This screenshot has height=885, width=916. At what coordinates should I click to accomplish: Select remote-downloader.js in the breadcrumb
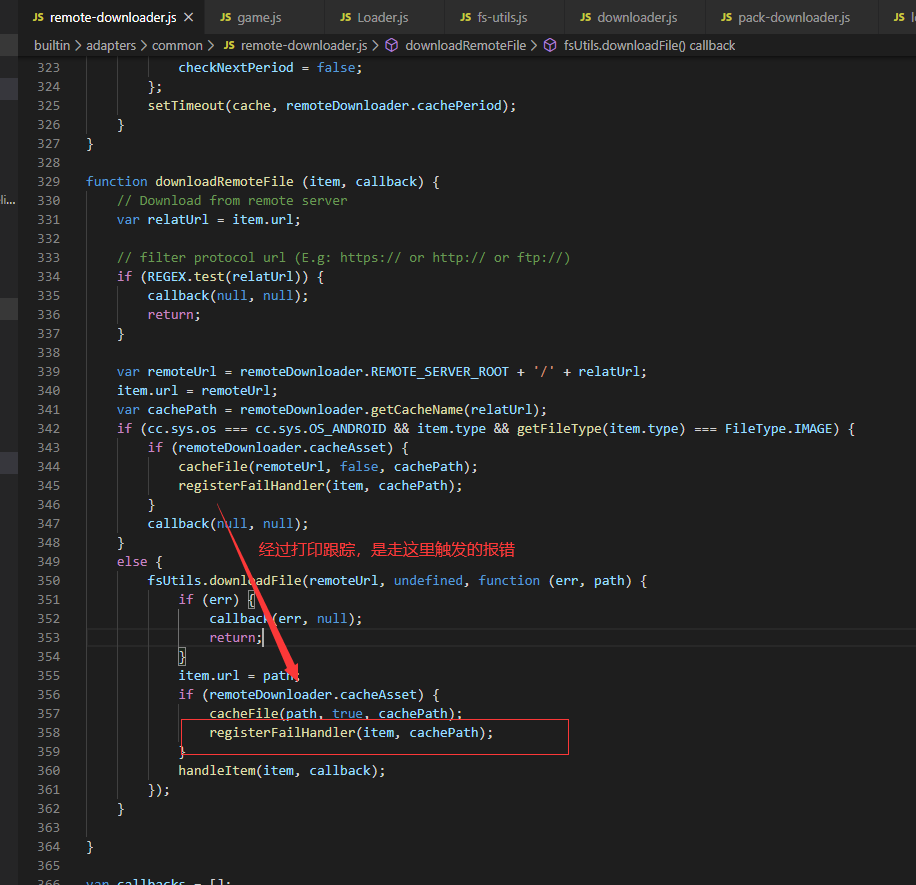pyautogui.click(x=304, y=46)
